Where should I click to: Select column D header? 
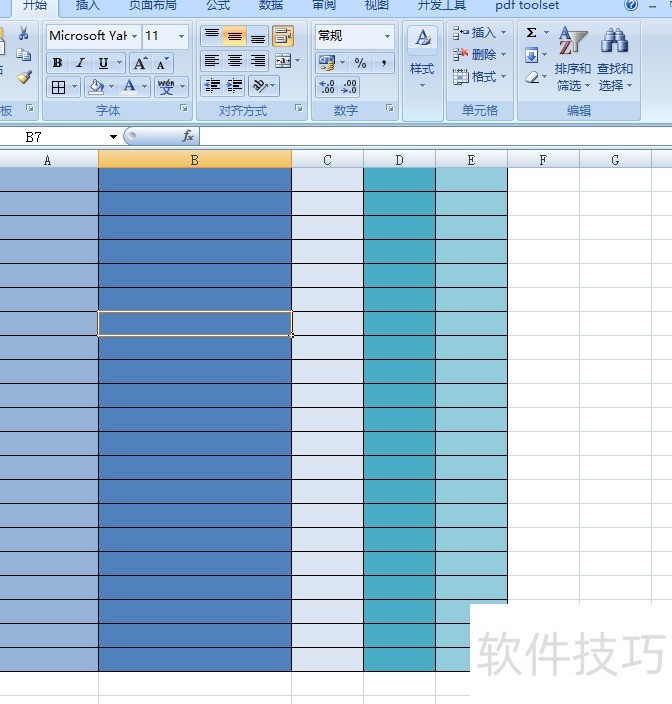click(x=399, y=160)
